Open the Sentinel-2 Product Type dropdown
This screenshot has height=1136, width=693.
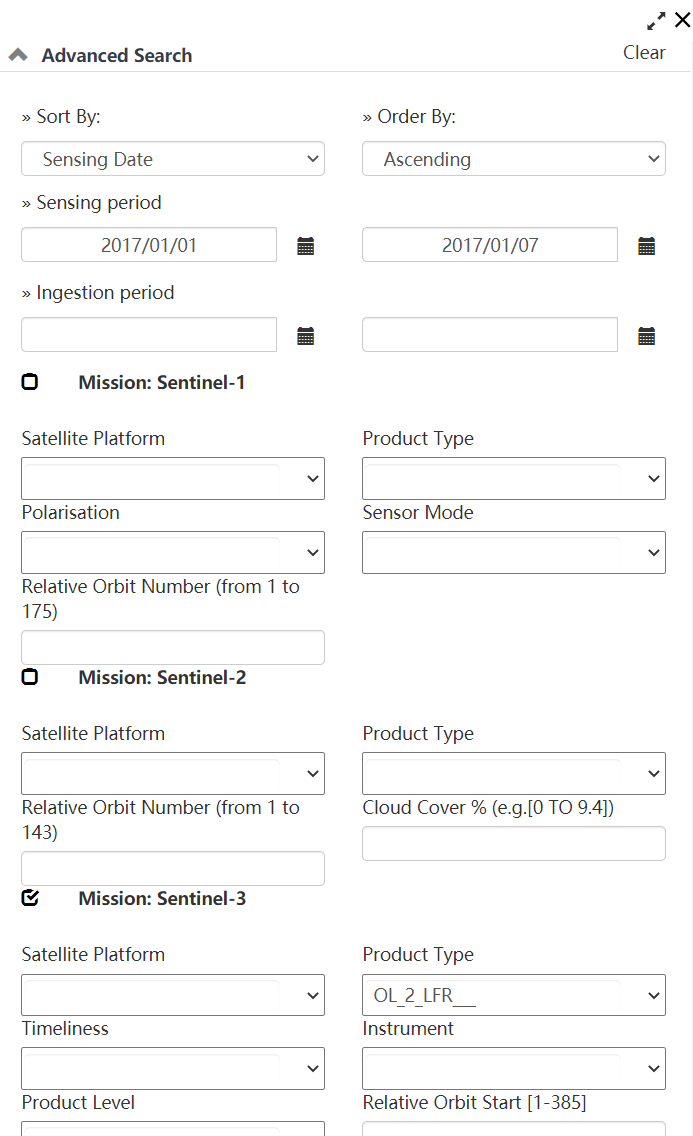coord(513,773)
